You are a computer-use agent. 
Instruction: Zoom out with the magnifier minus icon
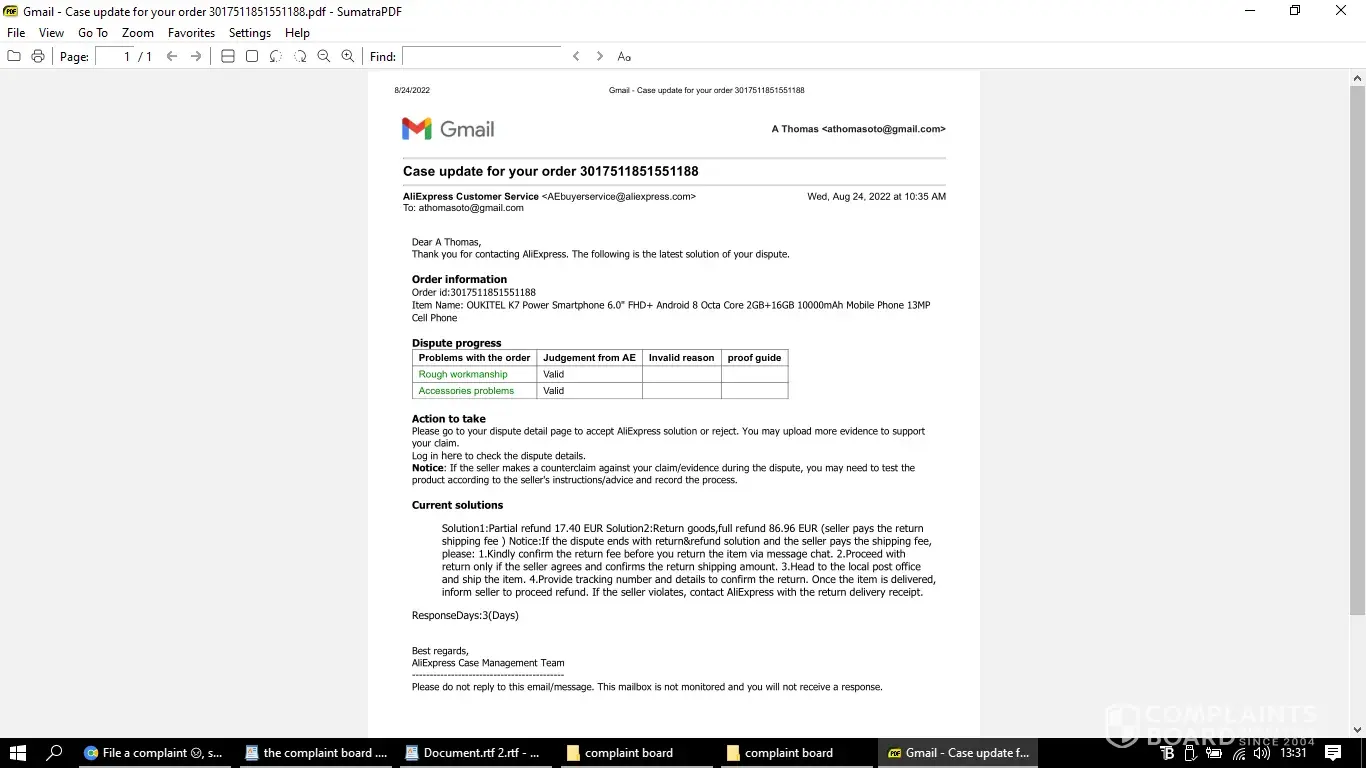(324, 57)
